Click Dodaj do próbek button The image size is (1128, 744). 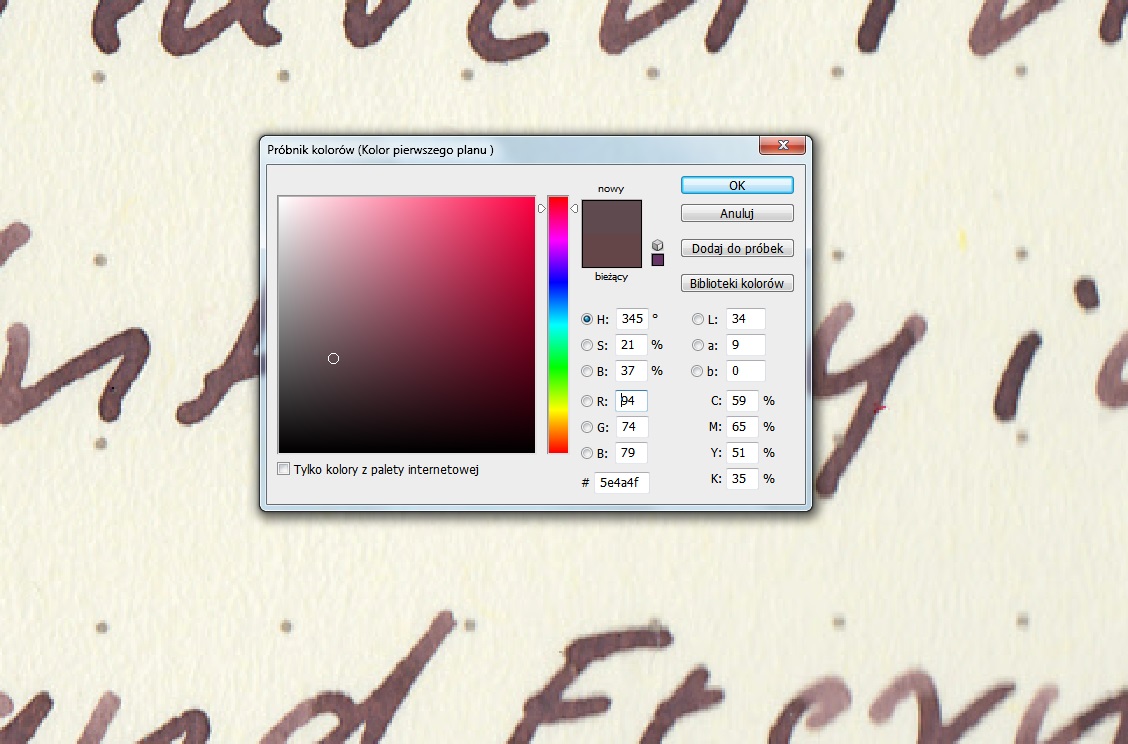(x=737, y=248)
